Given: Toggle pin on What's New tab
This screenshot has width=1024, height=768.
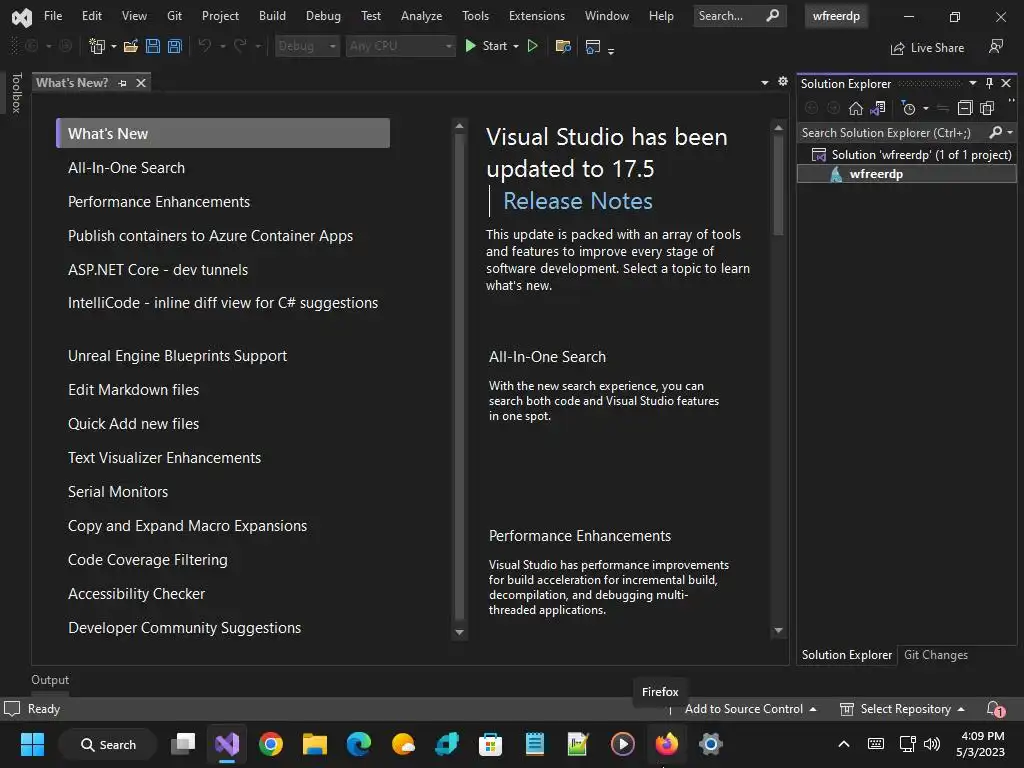Looking at the screenshot, I should click(x=123, y=83).
